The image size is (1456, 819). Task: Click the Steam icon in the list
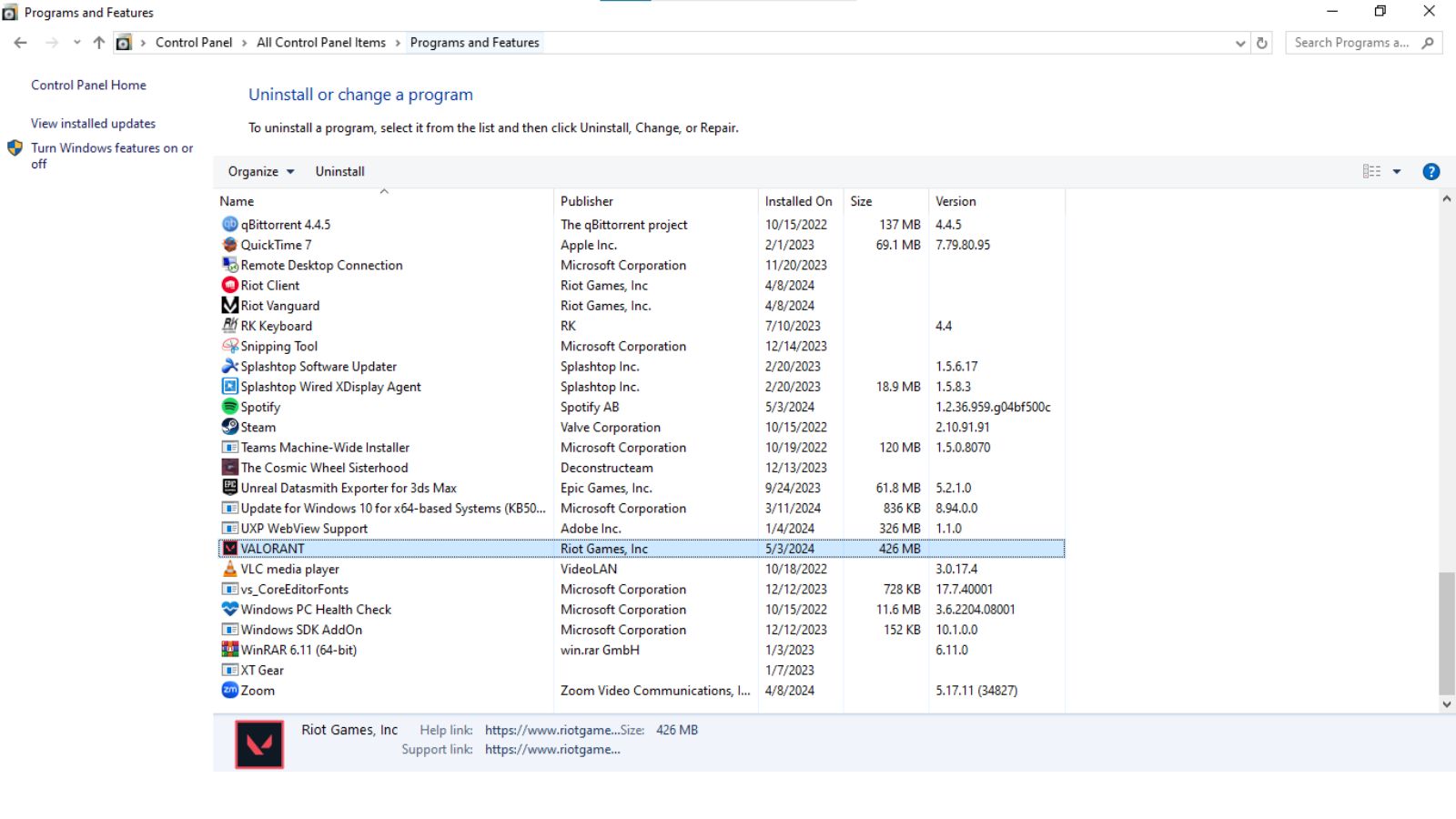(229, 427)
